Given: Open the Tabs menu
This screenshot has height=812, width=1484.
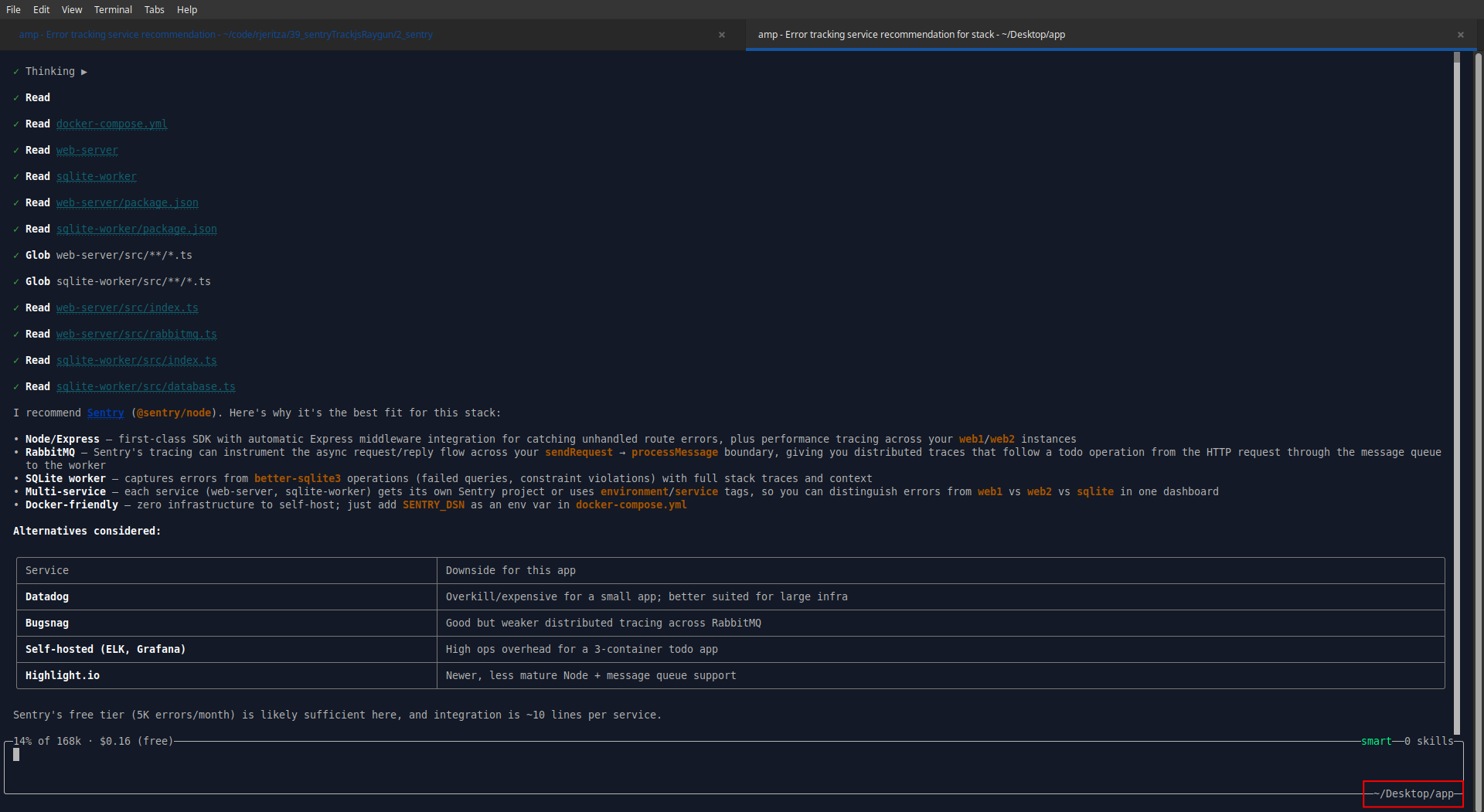Looking at the screenshot, I should coord(154,9).
